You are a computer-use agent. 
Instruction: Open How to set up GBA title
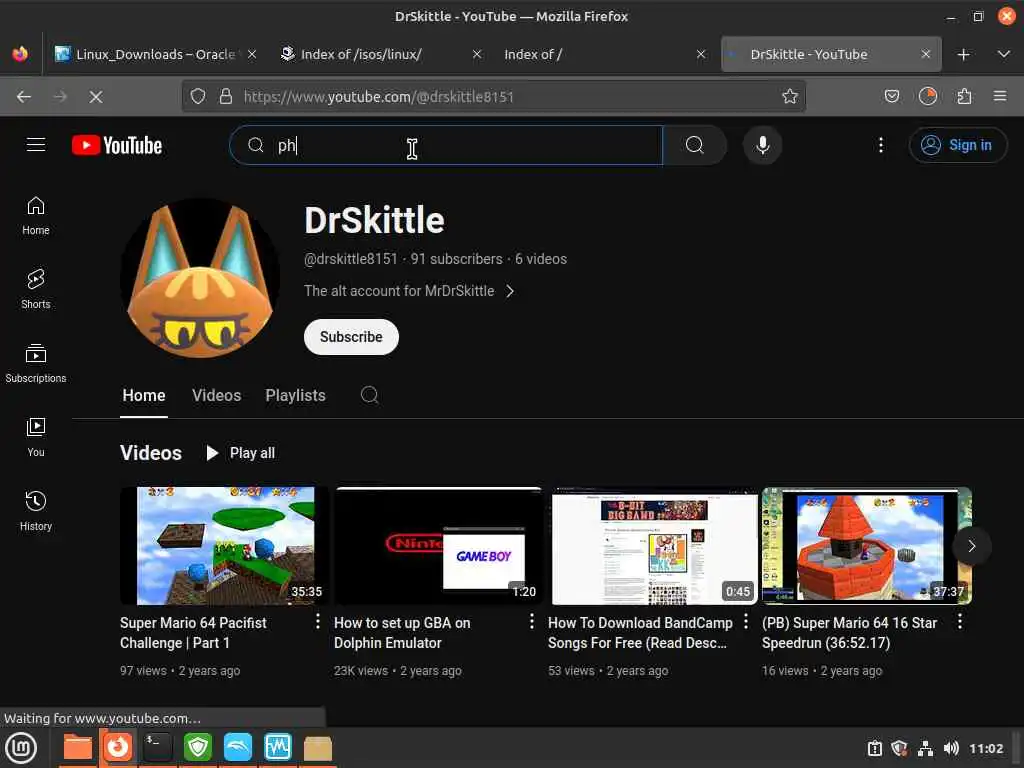click(402, 633)
